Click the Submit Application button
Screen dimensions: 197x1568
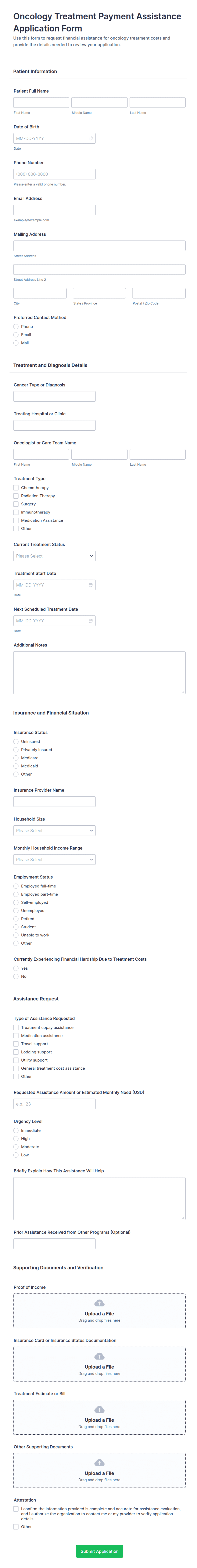coord(99,1551)
